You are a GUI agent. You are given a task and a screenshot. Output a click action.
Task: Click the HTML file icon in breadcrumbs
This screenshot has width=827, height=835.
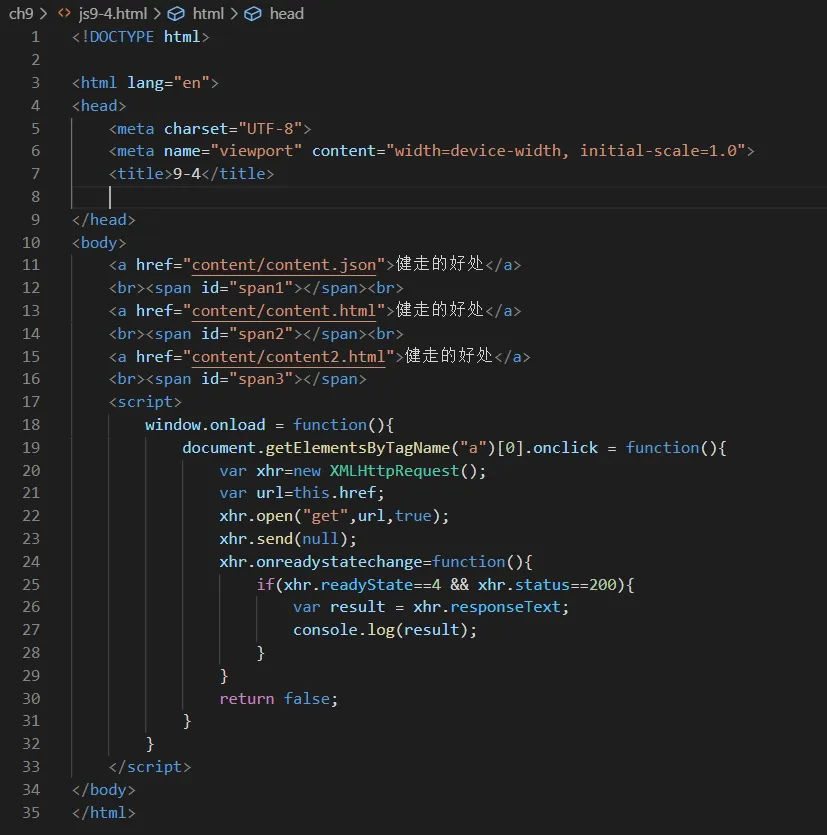pyautogui.click(x=64, y=14)
